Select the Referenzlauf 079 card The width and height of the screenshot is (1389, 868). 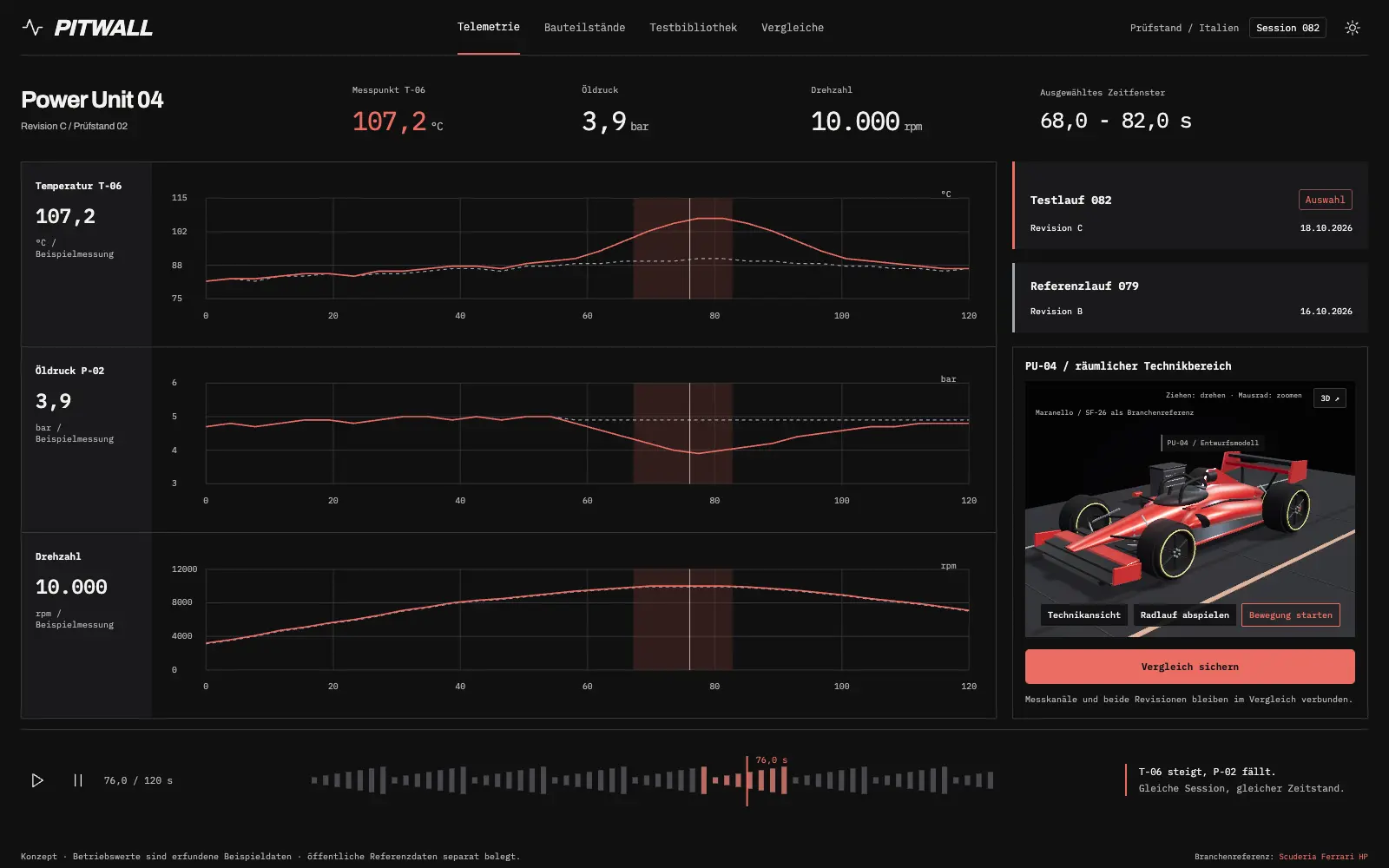click(1190, 298)
